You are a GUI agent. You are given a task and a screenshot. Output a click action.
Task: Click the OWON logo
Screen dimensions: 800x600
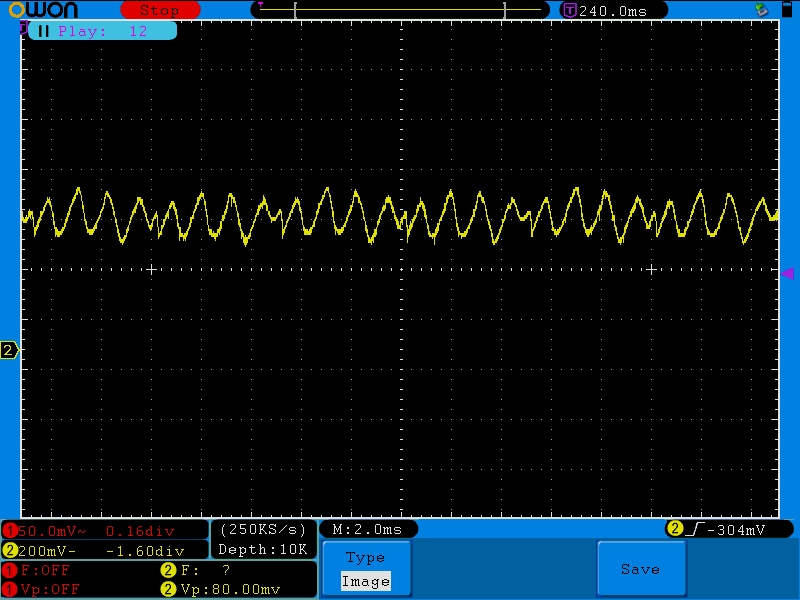(43, 10)
